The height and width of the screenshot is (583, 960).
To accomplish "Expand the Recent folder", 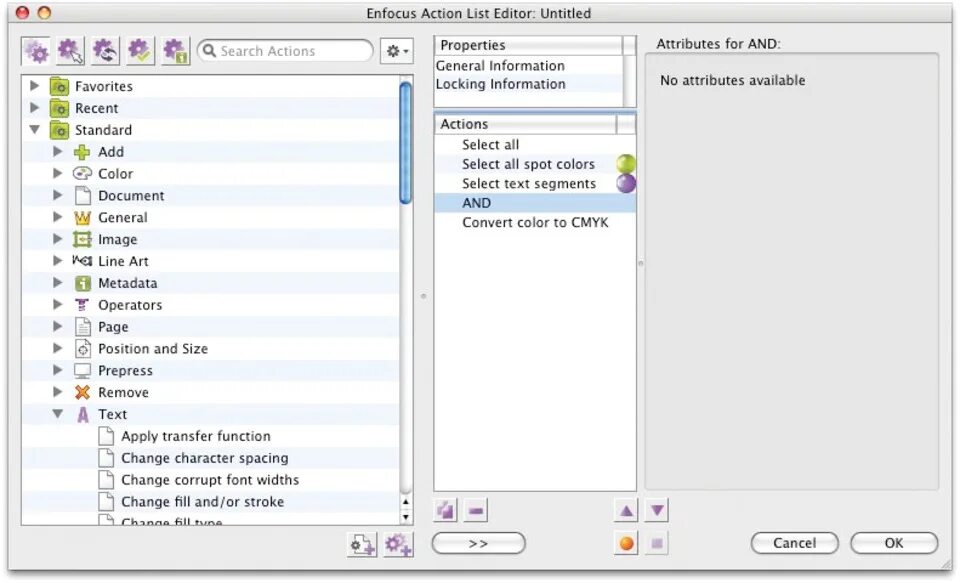I will [35, 108].
